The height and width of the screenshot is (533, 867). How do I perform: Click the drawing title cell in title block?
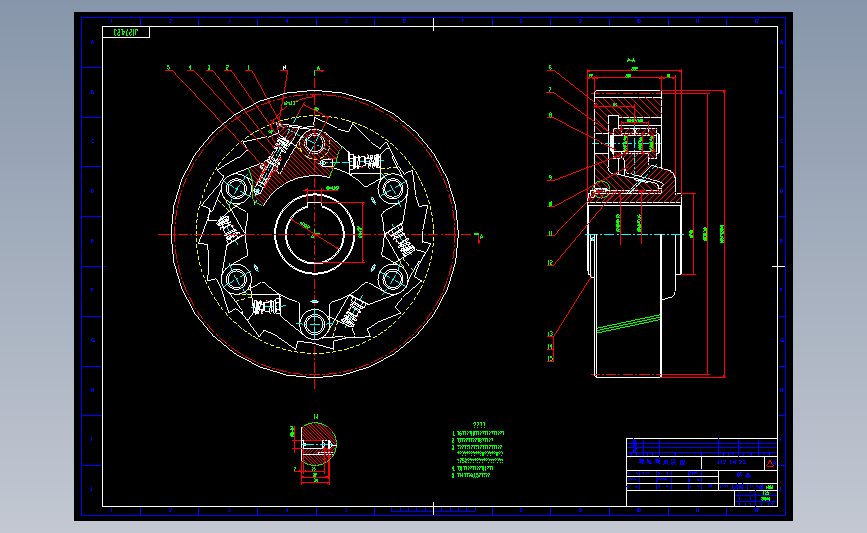(x=664, y=462)
